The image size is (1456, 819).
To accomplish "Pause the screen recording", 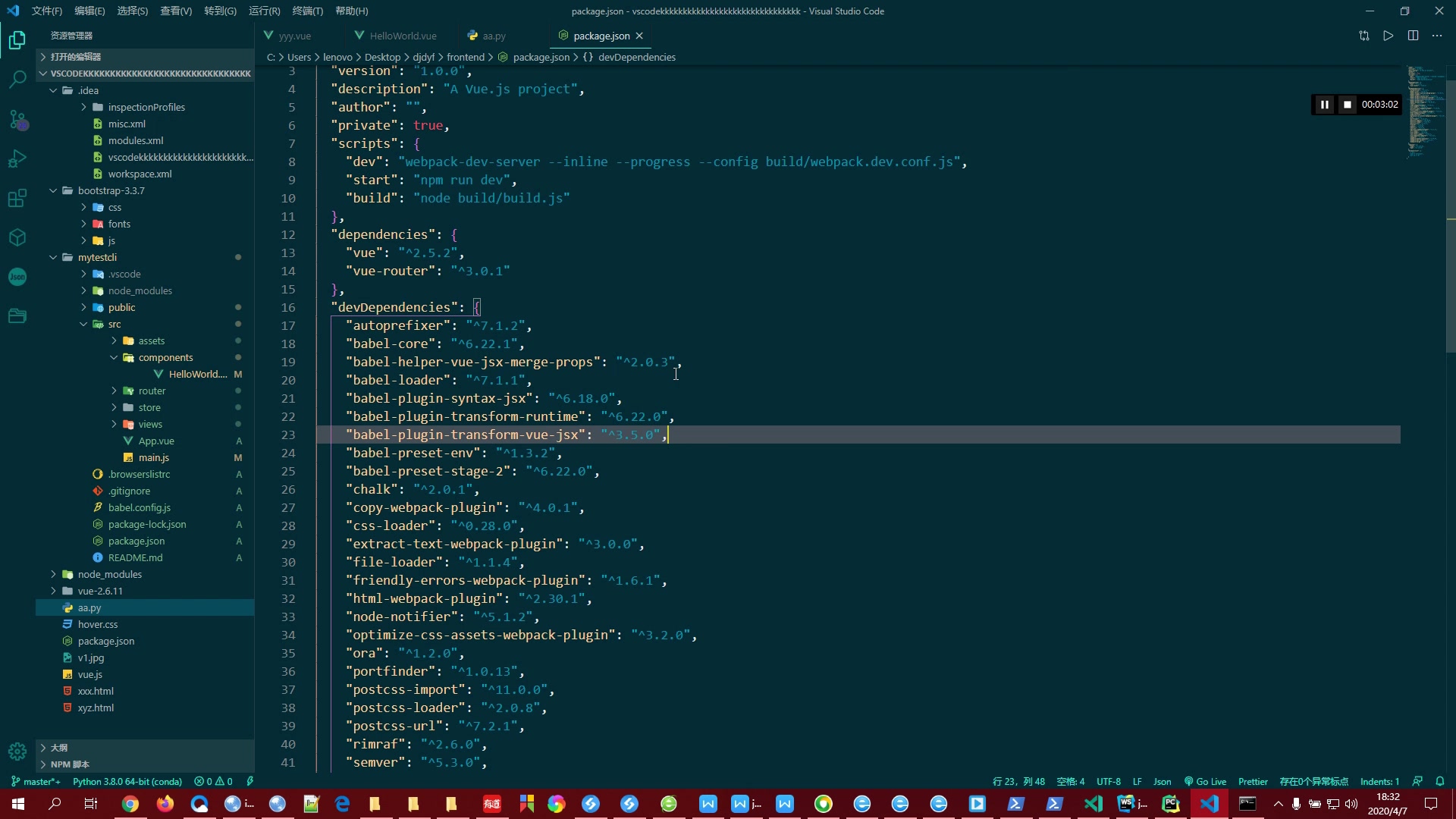I will (1324, 105).
